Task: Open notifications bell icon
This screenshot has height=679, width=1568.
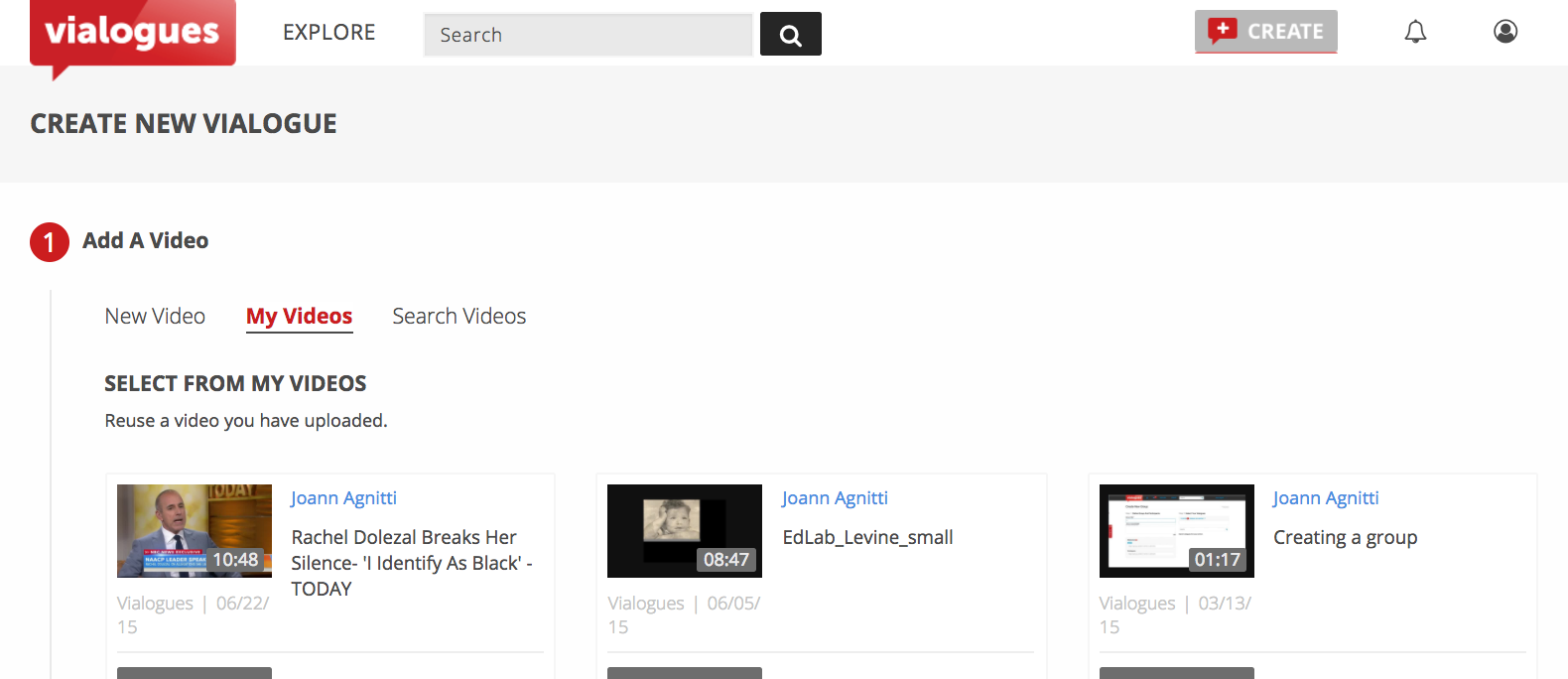Action: 1415,32
